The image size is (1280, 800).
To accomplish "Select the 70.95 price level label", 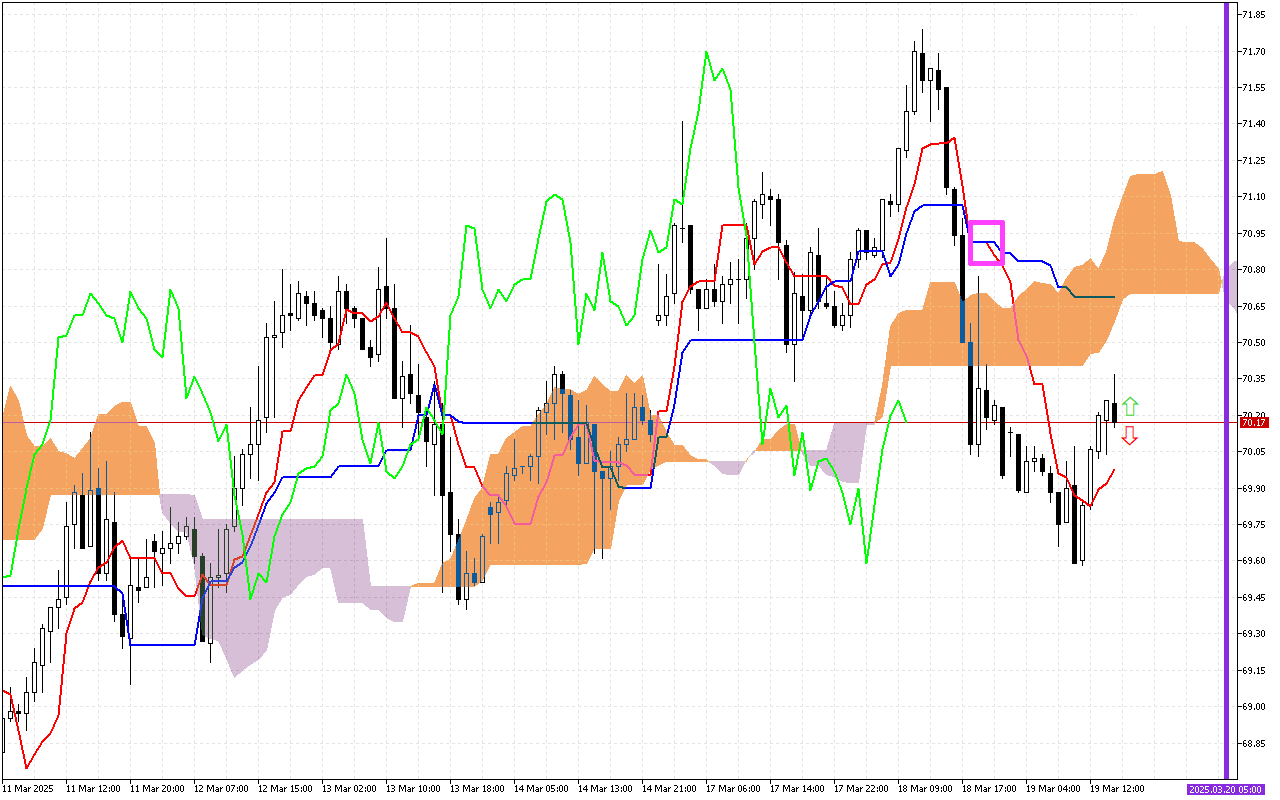I will point(1253,233).
